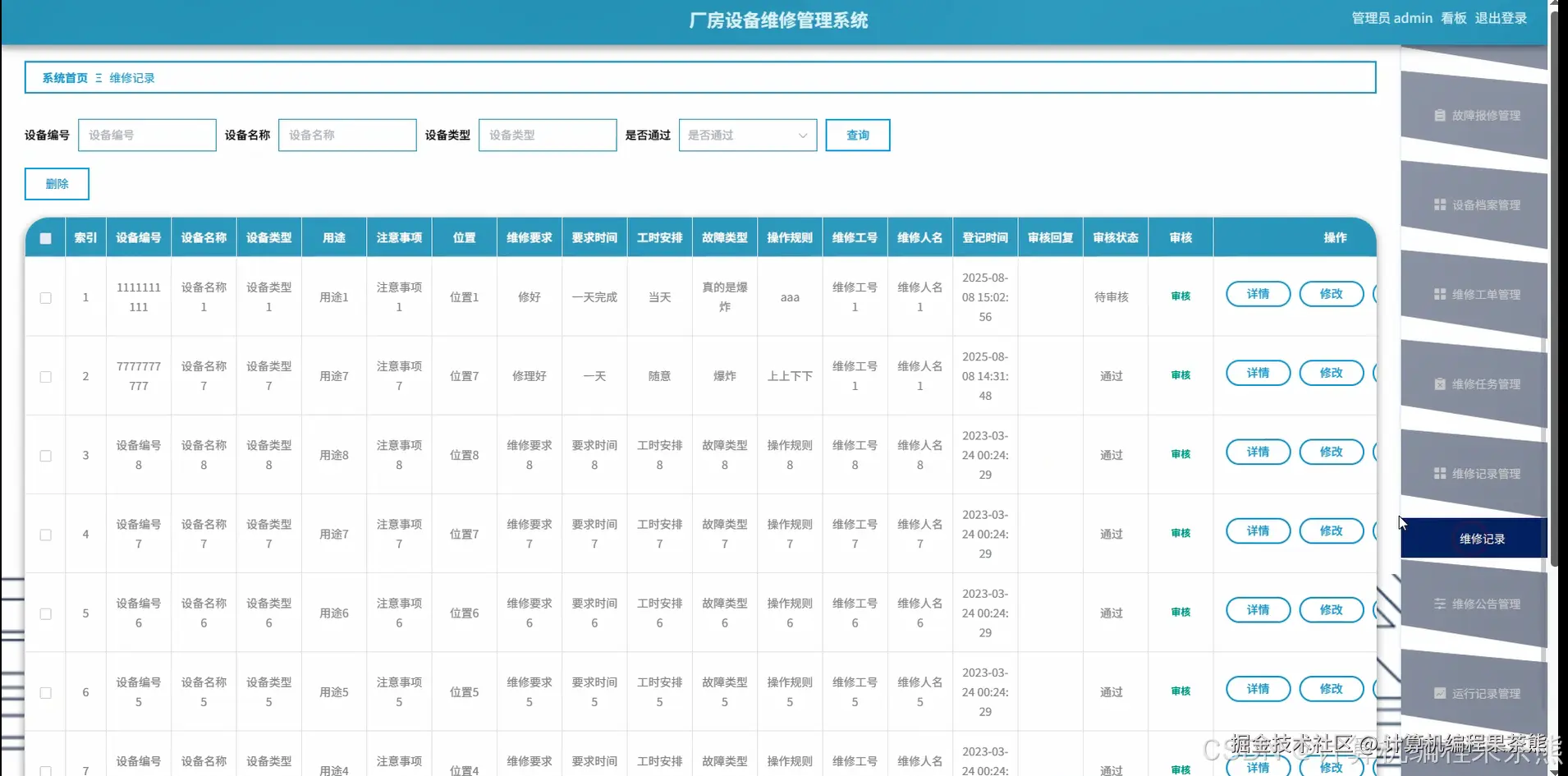Open 详情 for row 1

(1258, 294)
